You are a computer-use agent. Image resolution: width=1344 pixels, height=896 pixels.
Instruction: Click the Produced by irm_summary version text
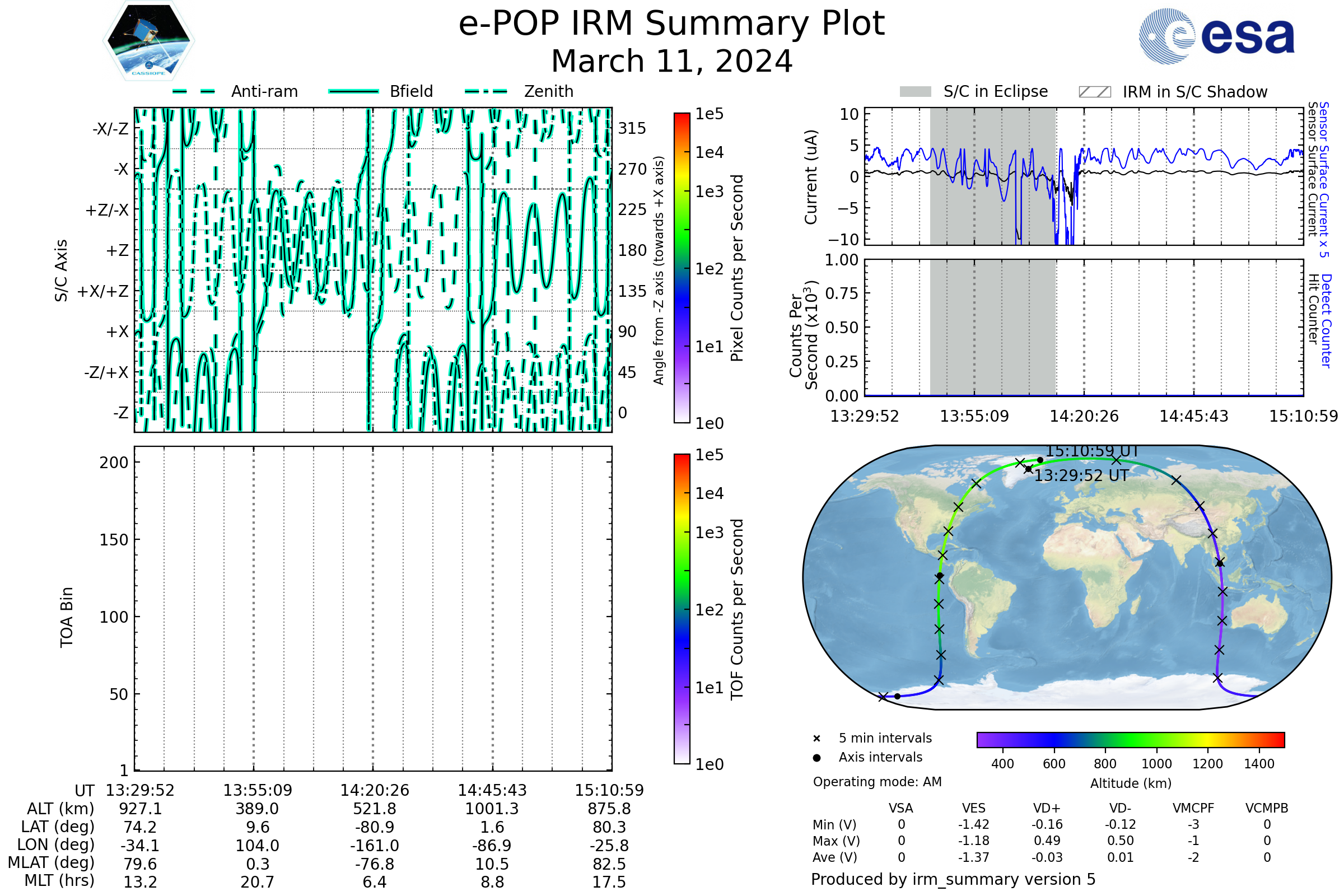coord(953,879)
